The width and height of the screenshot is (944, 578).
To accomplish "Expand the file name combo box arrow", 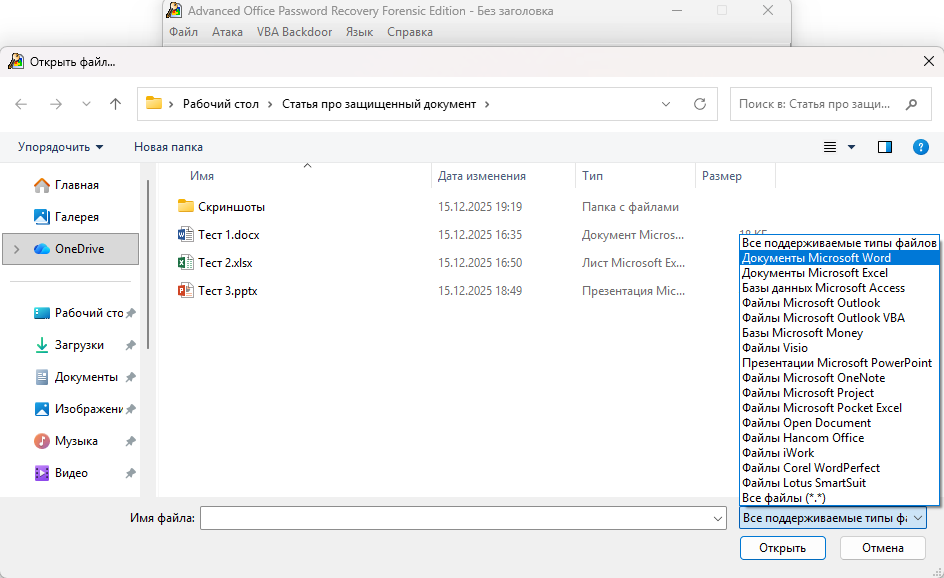I will [718, 518].
